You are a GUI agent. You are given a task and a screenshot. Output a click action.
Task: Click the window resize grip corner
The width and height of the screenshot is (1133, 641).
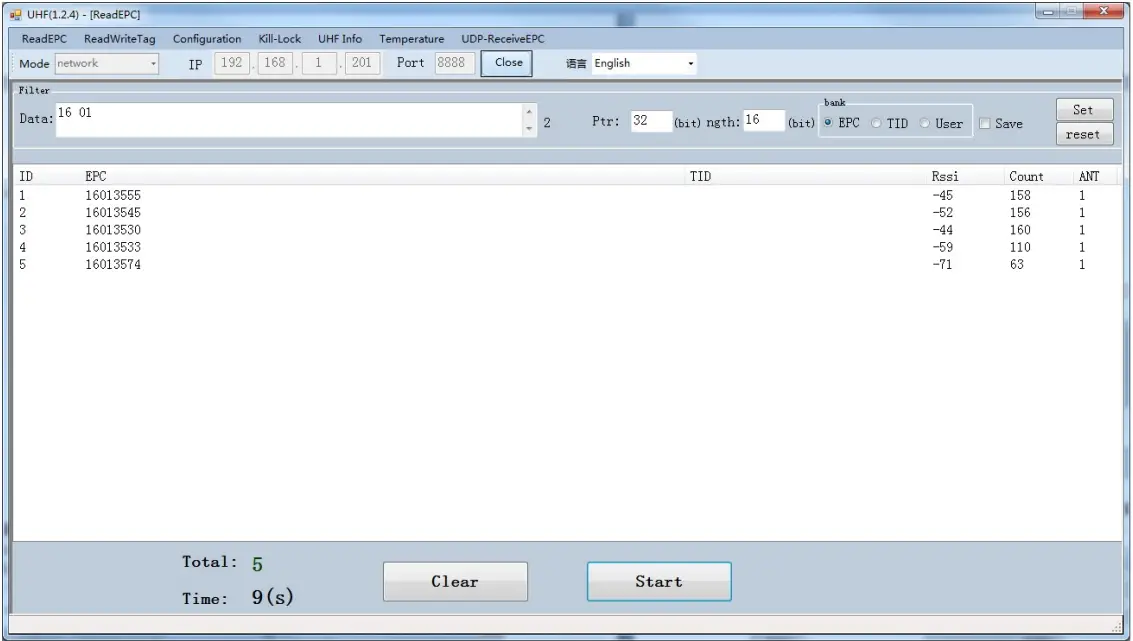[x=1116, y=627]
